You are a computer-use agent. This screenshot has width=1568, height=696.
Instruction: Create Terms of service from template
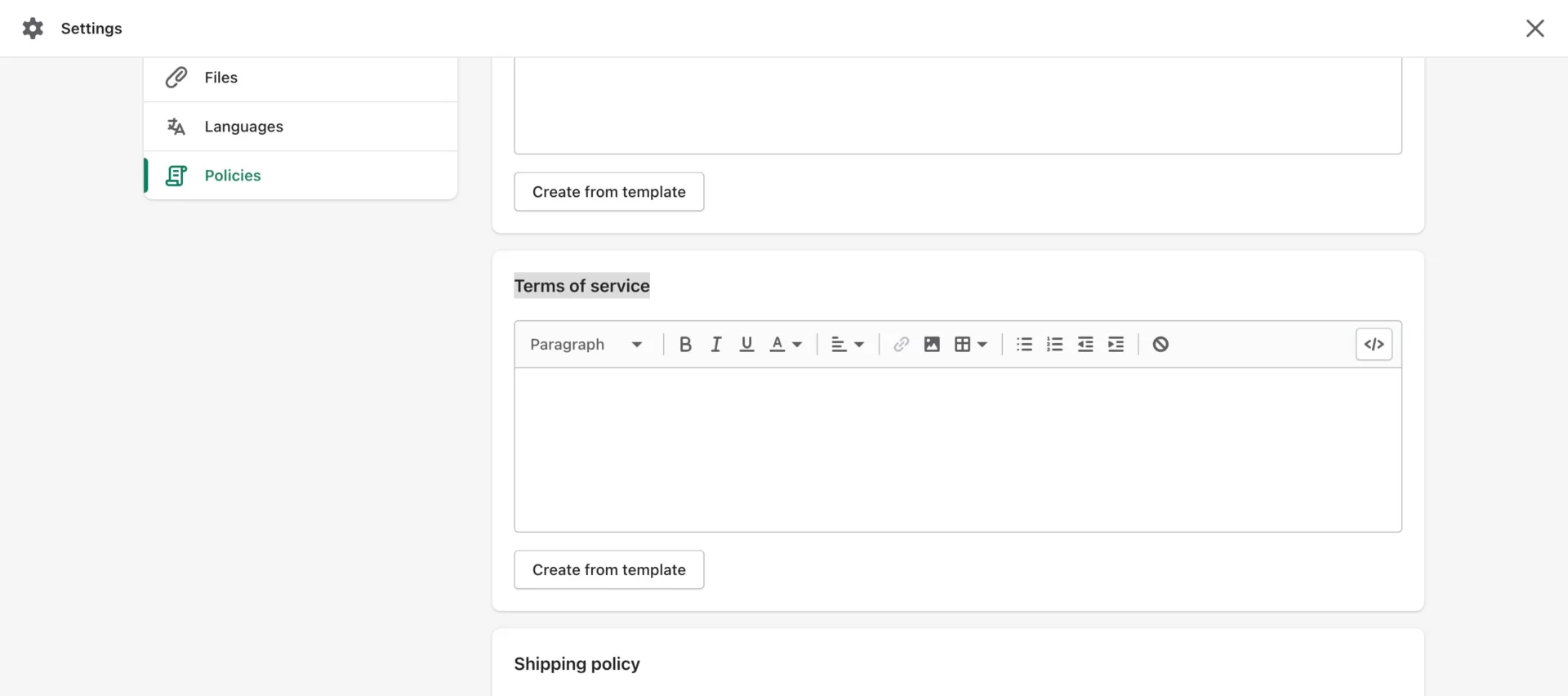click(x=609, y=570)
